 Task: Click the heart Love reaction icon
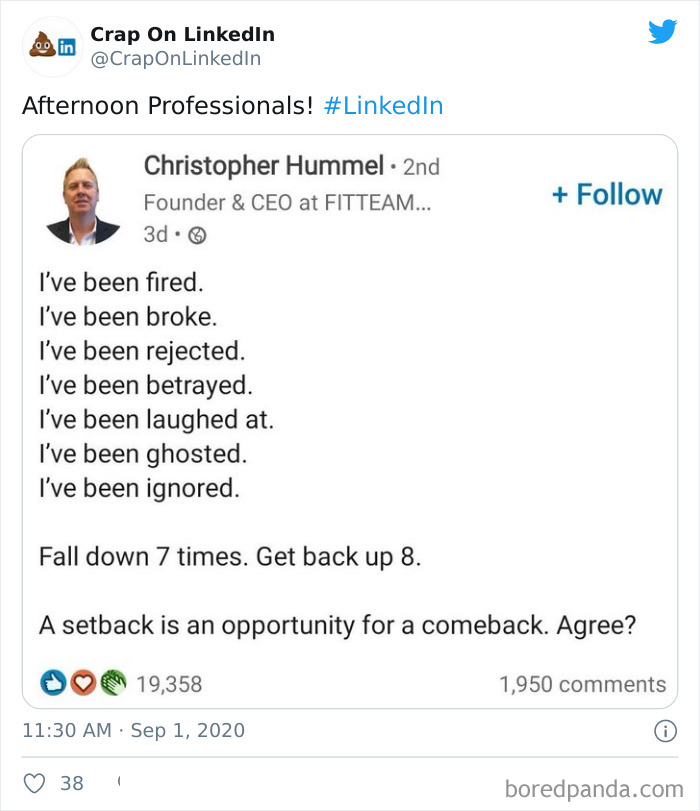point(82,684)
